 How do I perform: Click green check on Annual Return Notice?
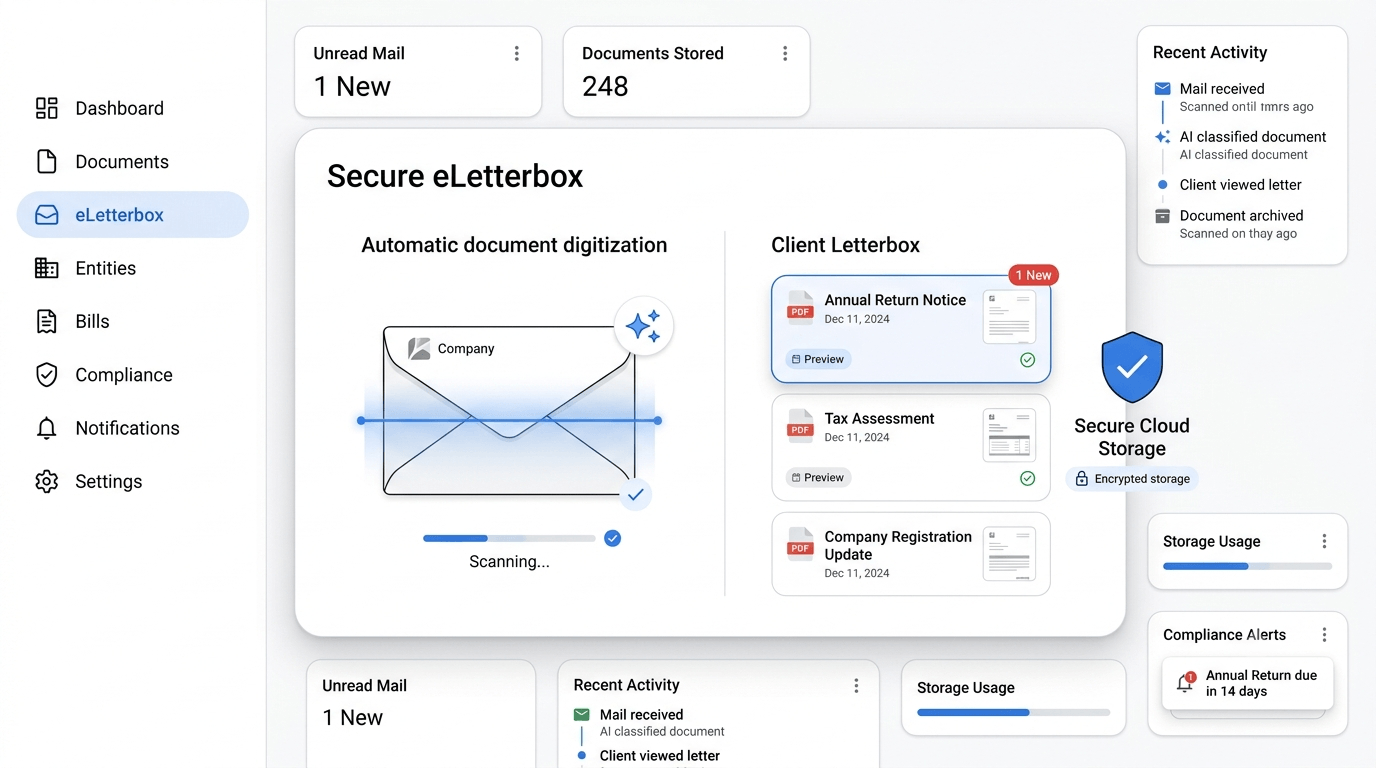click(x=1027, y=360)
